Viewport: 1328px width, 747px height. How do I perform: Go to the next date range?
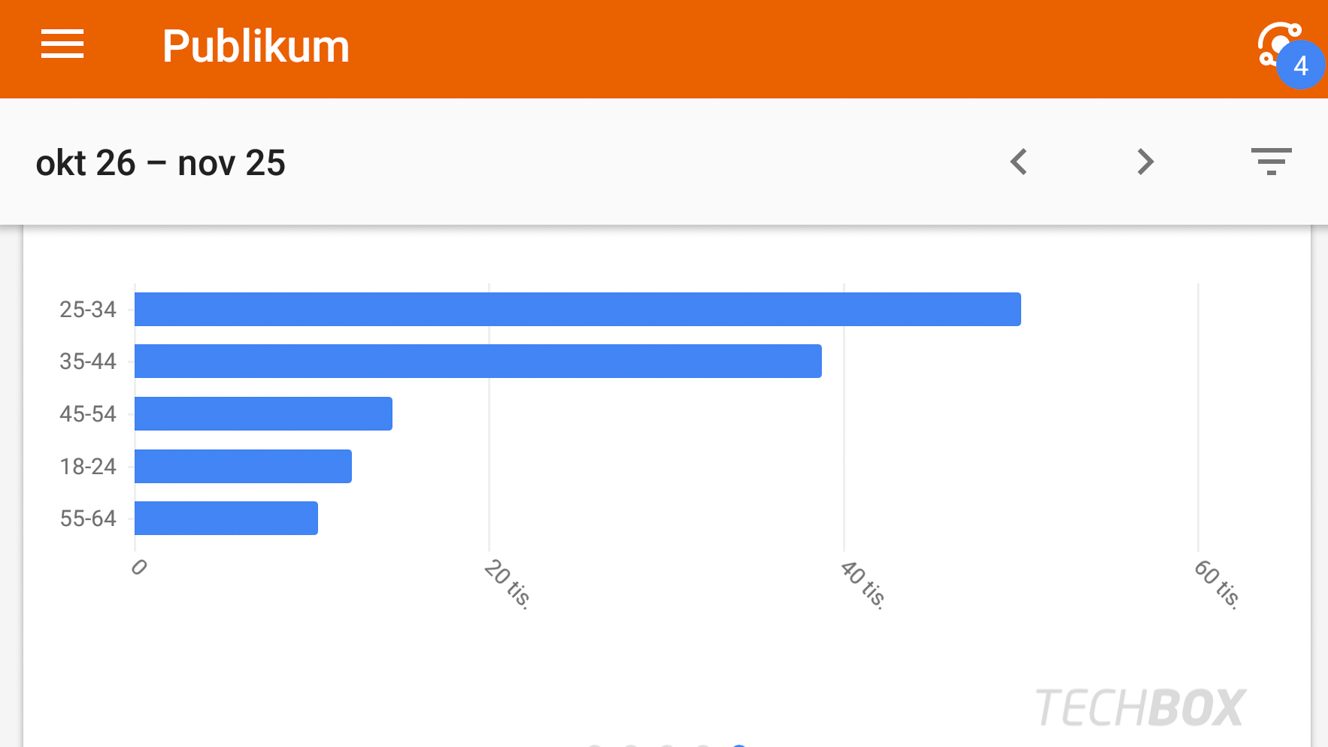pyautogui.click(x=1145, y=161)
